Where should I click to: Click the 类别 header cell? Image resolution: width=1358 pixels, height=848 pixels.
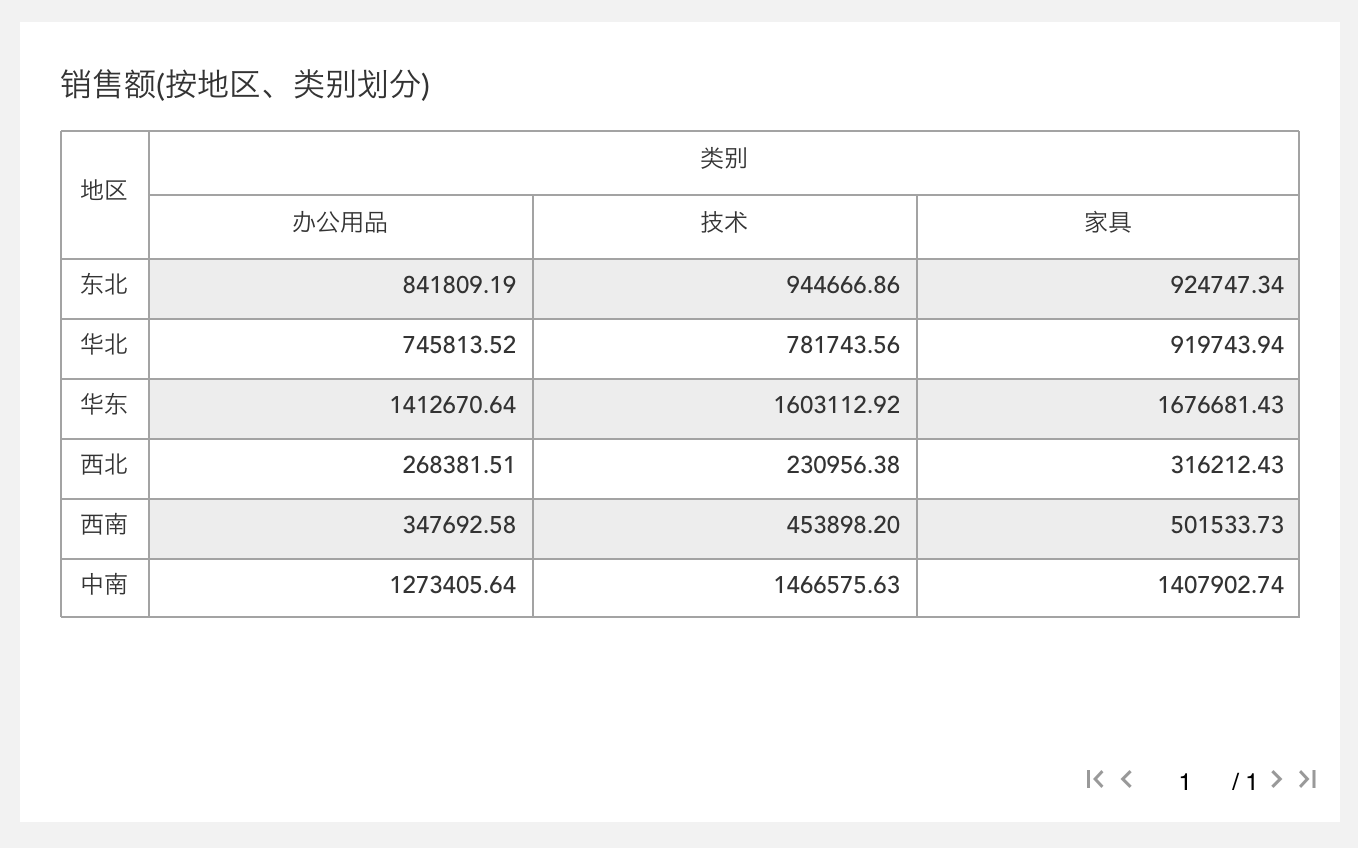coord(723,159)
